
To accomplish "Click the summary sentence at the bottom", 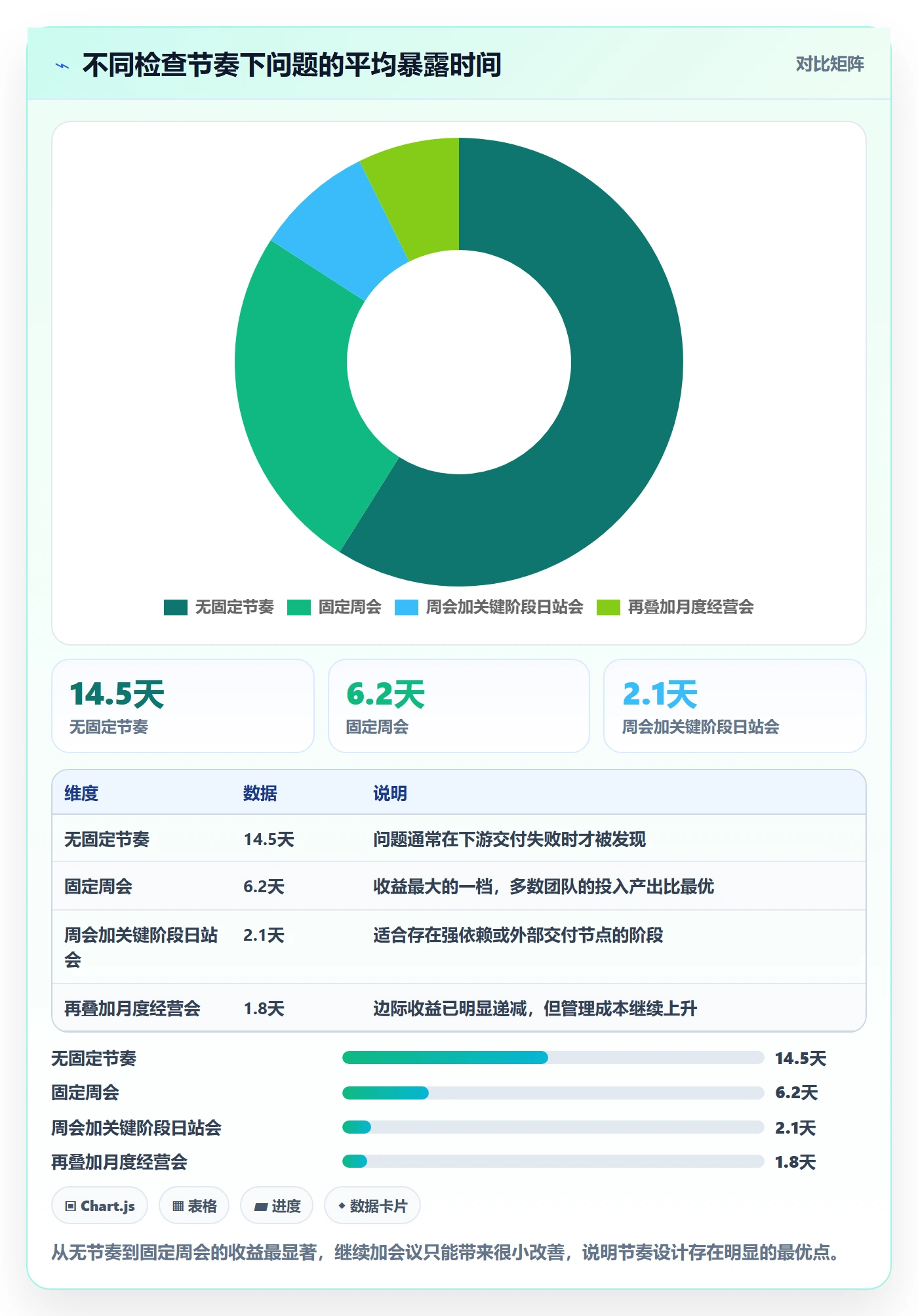I will click(447, 1252).
